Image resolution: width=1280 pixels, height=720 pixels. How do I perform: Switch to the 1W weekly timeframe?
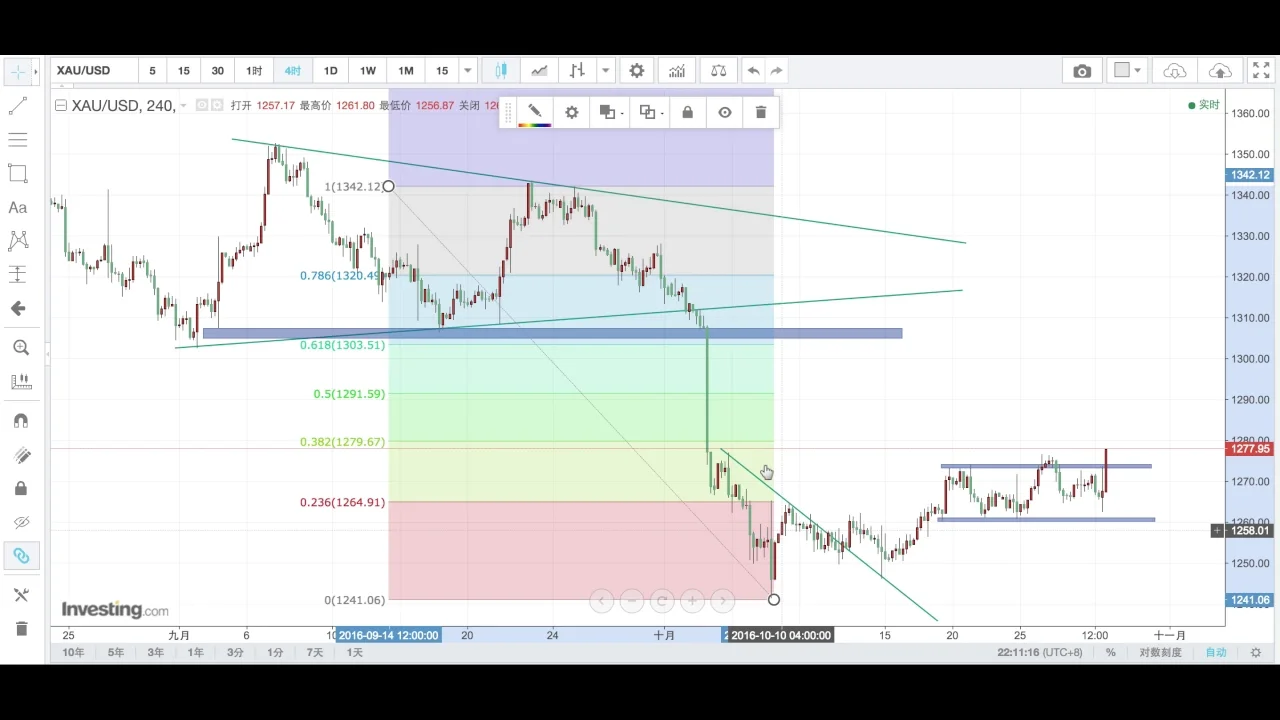[368, 71]
